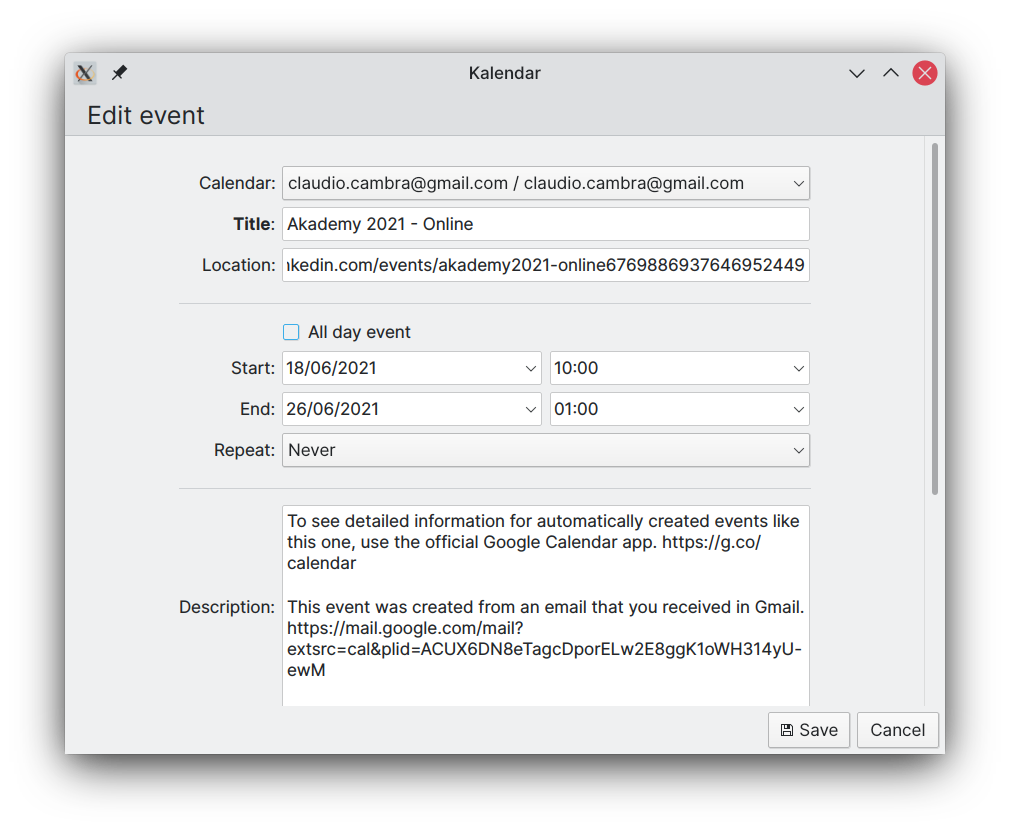Click the End: label

pos(257,409)
